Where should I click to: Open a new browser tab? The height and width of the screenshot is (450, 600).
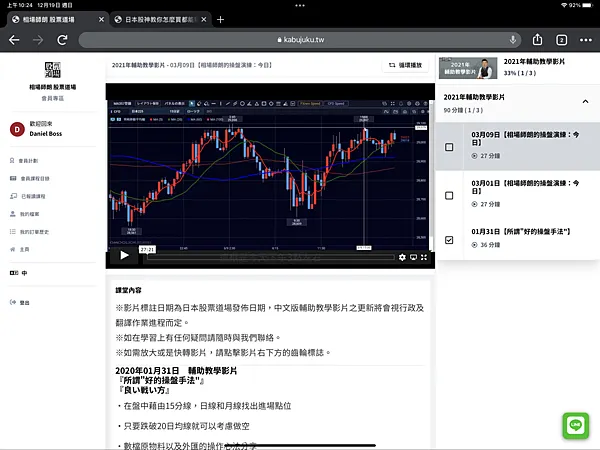(x=220, y=20)
